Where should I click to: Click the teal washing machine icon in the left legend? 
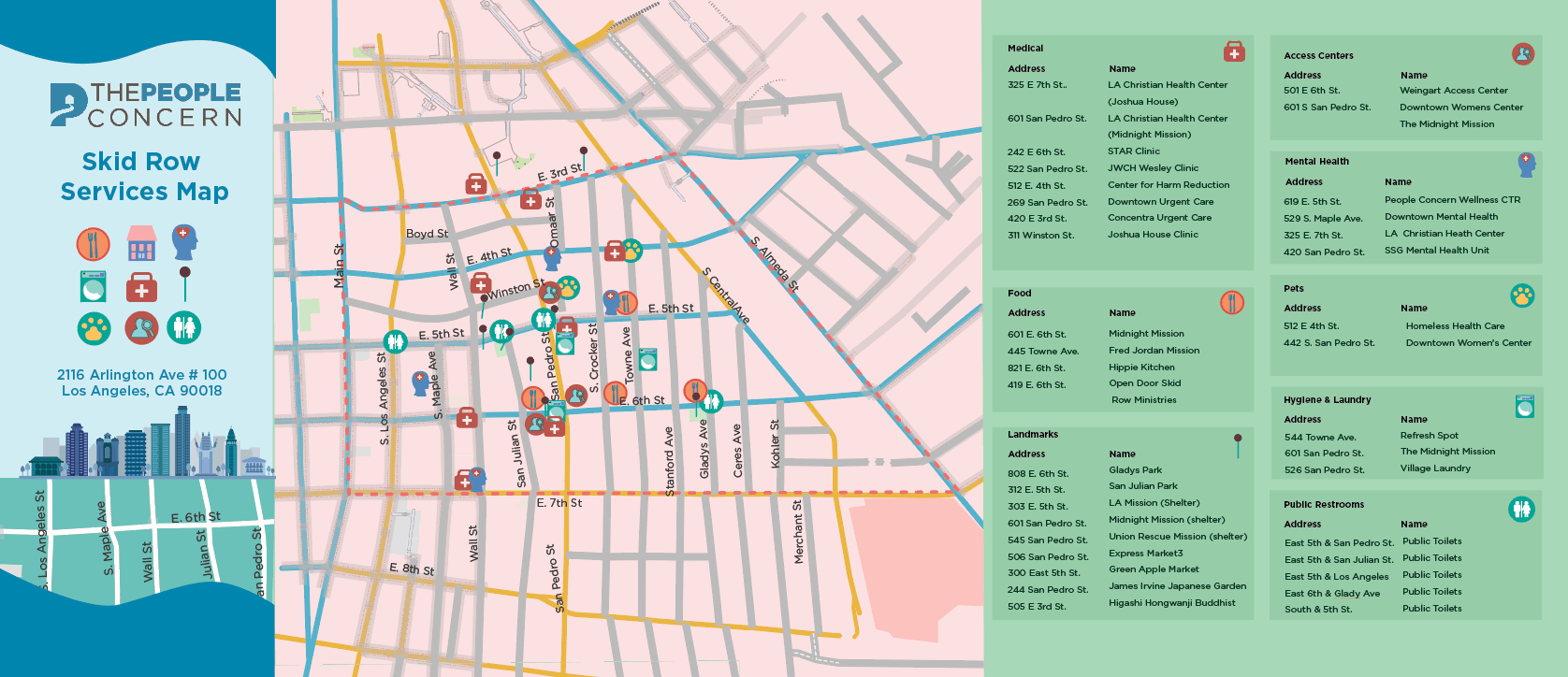tap(94, 286)
